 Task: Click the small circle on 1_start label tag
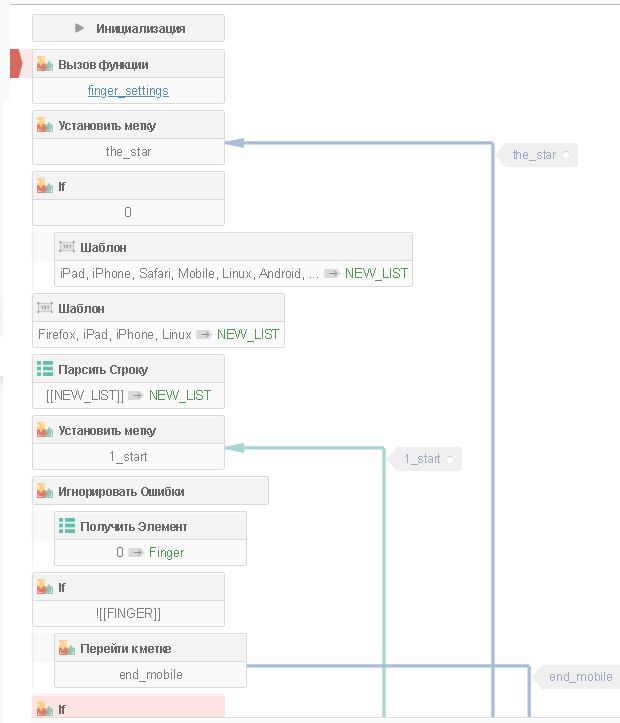pyautogui.click(x=450, y=459)
